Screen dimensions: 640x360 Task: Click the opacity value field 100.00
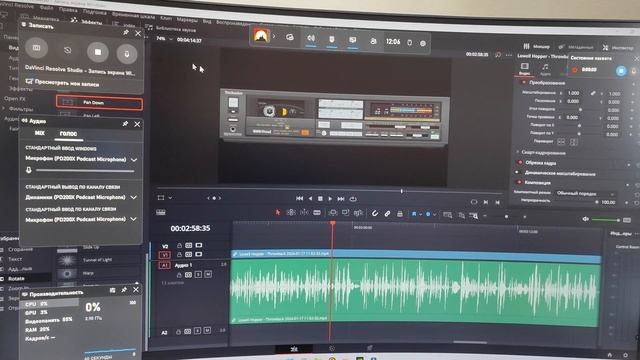[x=608, y=202]
